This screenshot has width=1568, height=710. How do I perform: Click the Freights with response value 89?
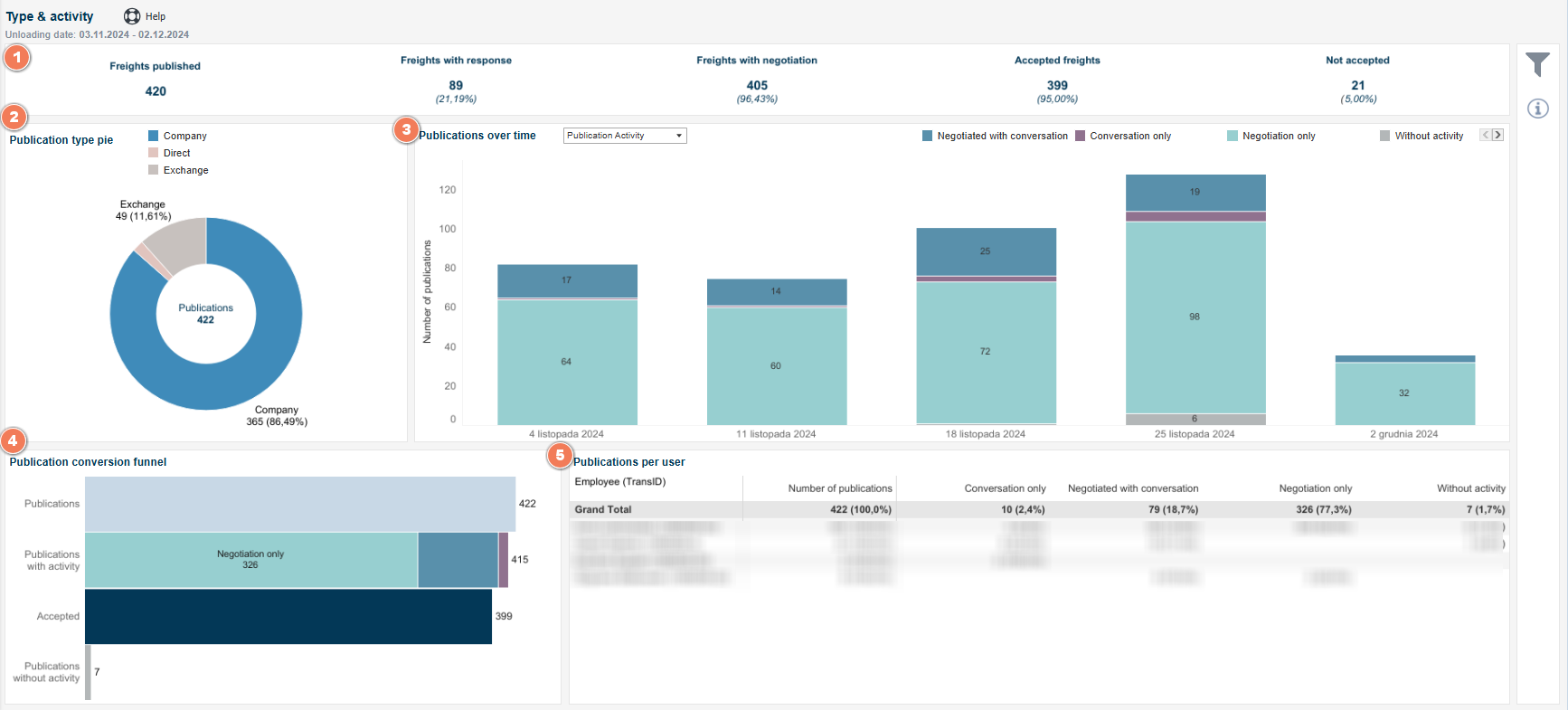tap(456, 86)
